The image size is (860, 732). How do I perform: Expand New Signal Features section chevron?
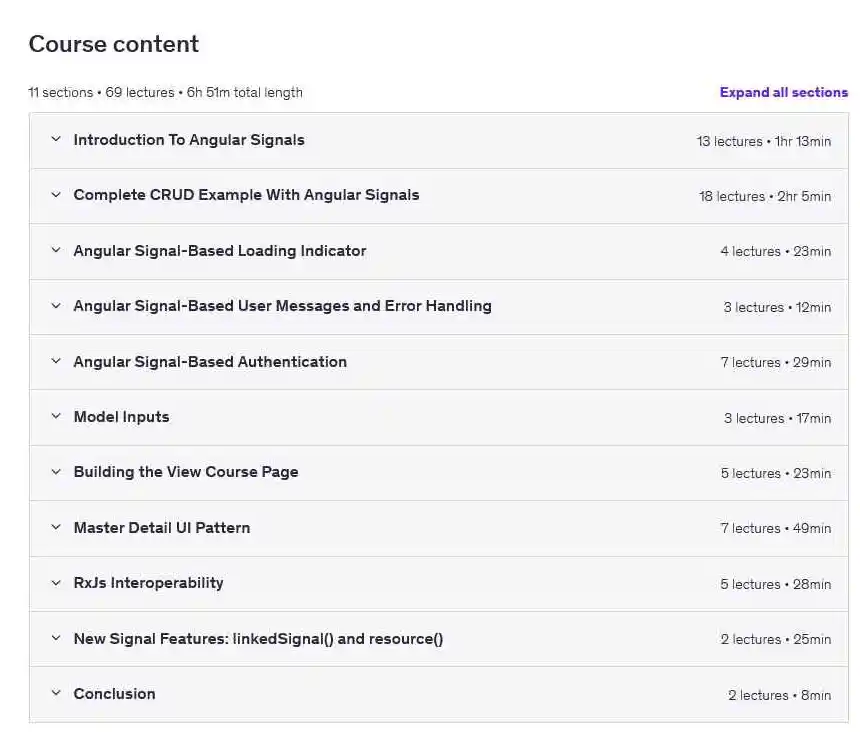click(56, 638)
